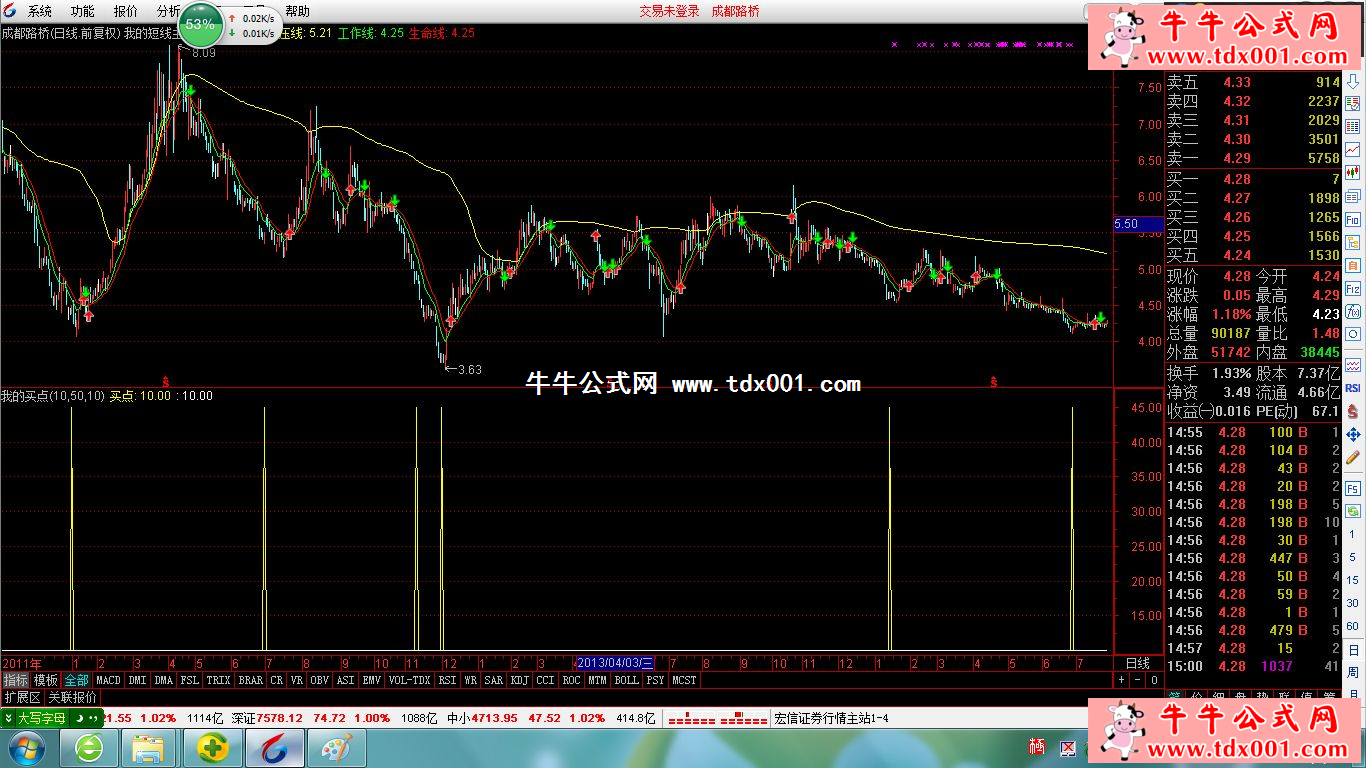This screenshot has width=1366, height=768.
Task: Click the RSI indicator sidebar icon
Action: click(x=1353, y=387)
